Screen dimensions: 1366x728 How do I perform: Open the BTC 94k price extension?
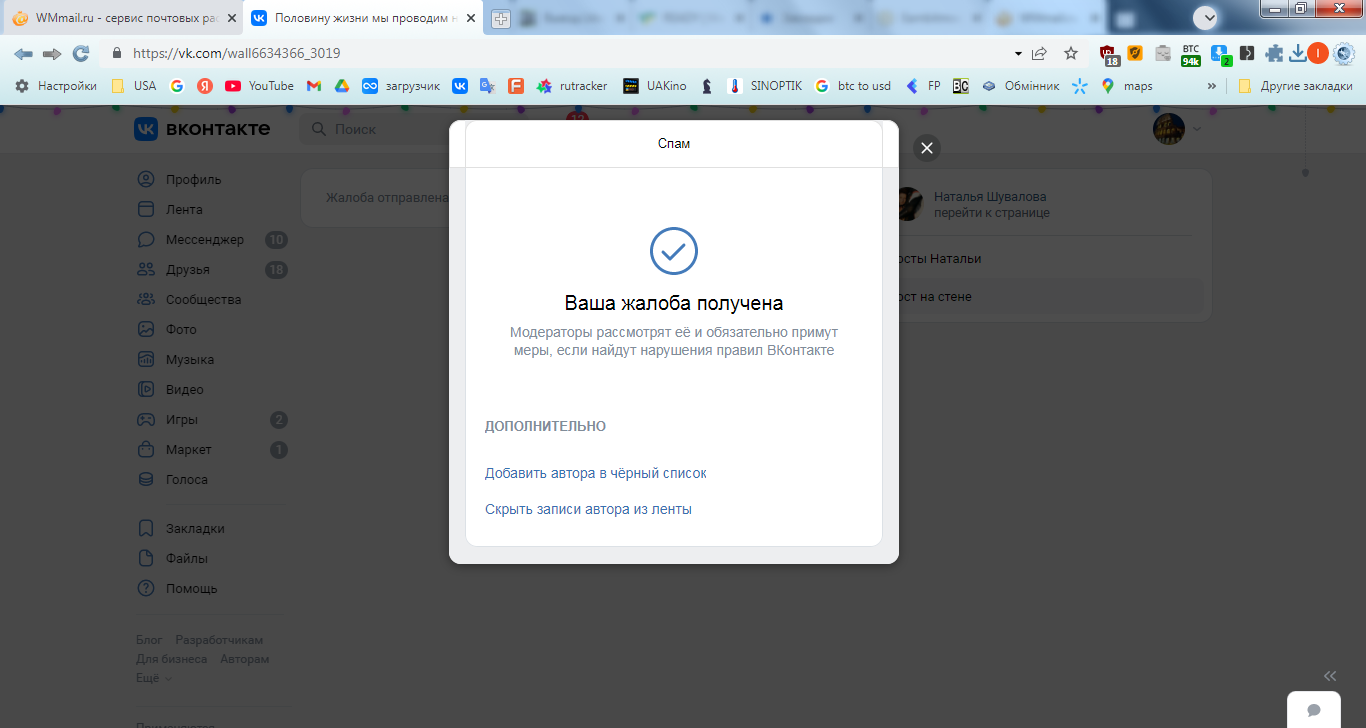point(1191,54)
